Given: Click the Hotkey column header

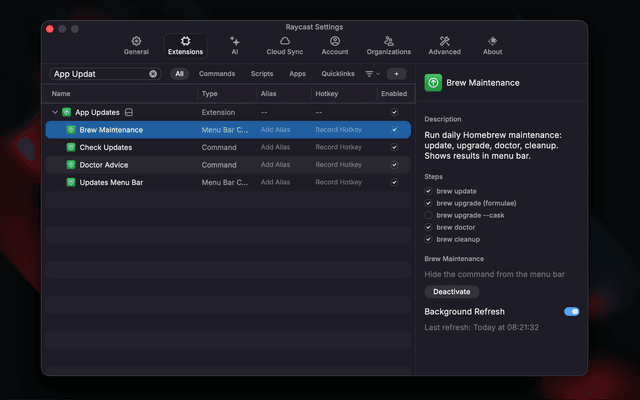Looking at the screenshot, I should [x=327, y=94].
